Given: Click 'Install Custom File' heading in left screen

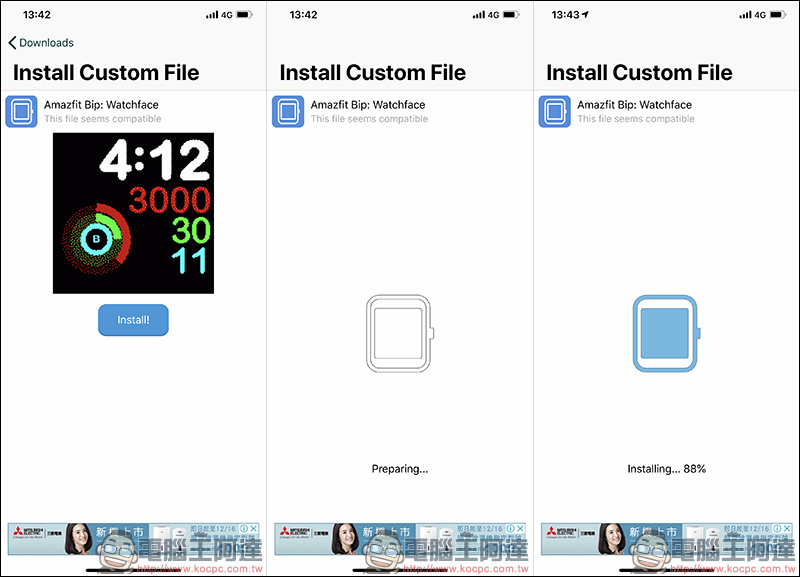Looking at the screenshot, I should 106,72.
